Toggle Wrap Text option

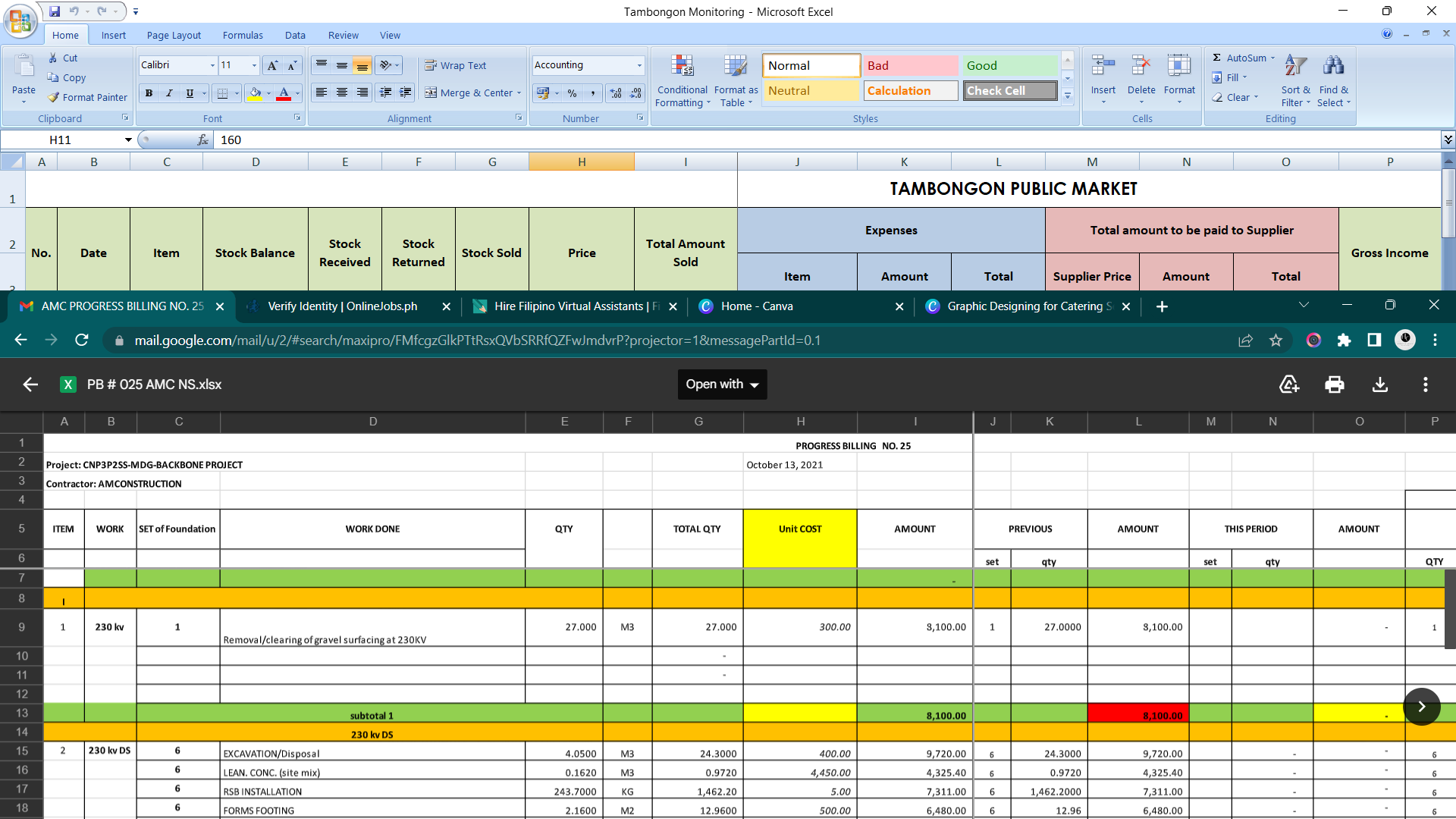(x=456, y=66)
